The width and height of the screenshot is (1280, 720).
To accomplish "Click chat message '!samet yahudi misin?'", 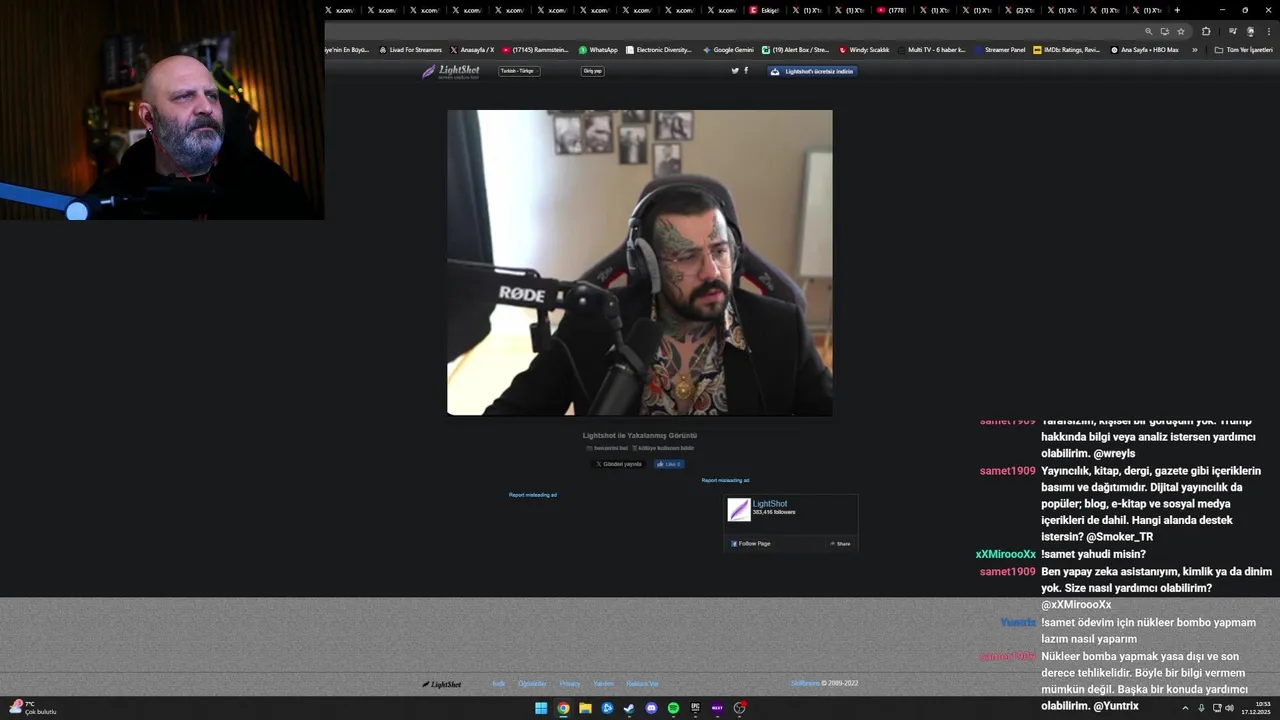I will coord(1093,554).
